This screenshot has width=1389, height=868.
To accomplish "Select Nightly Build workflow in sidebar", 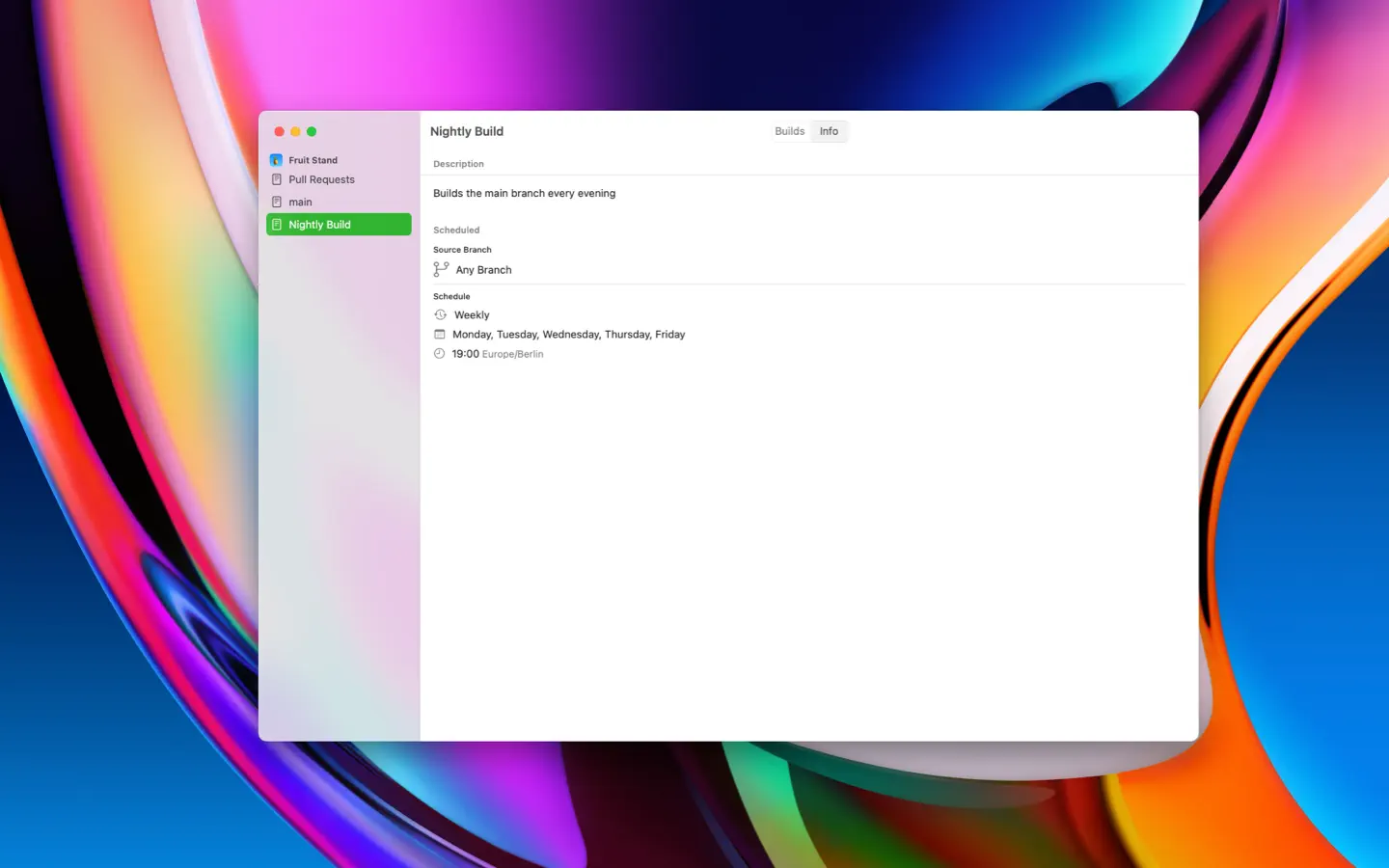I will [340, 225].
